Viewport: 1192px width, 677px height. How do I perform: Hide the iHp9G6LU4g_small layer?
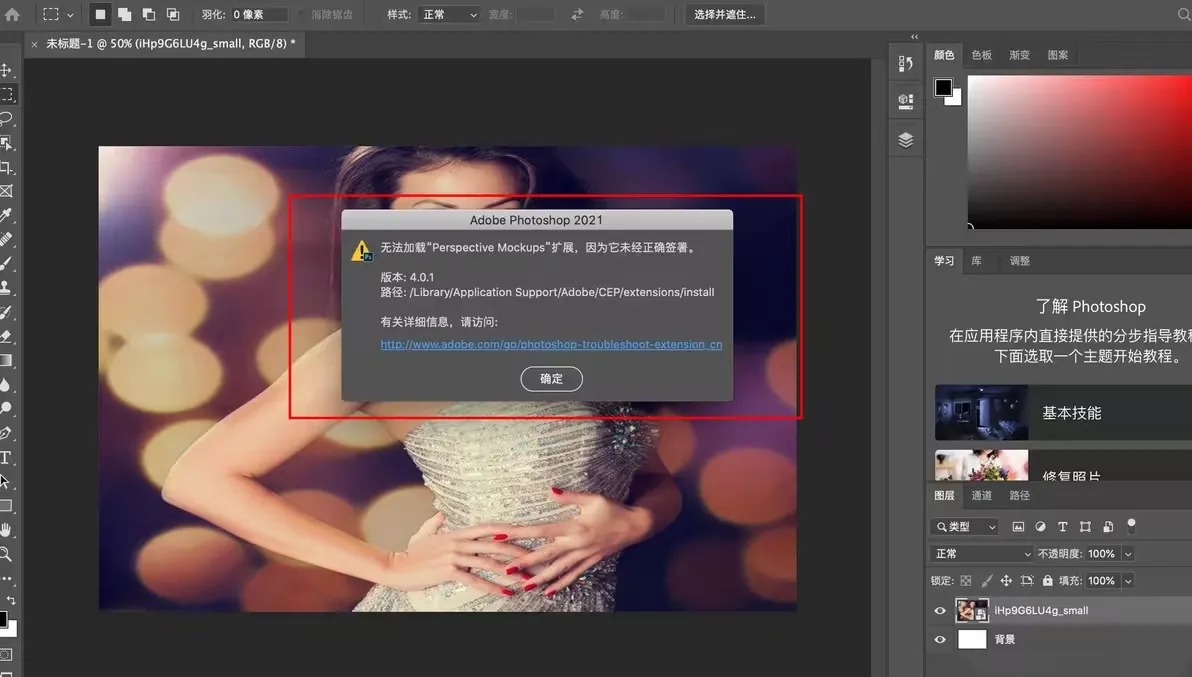point(940,611)
